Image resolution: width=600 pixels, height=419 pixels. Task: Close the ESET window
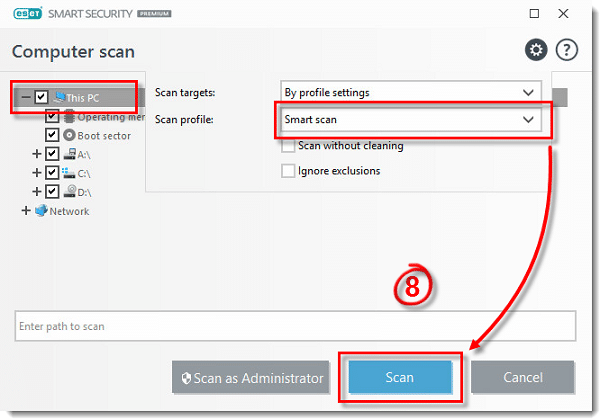563,14
